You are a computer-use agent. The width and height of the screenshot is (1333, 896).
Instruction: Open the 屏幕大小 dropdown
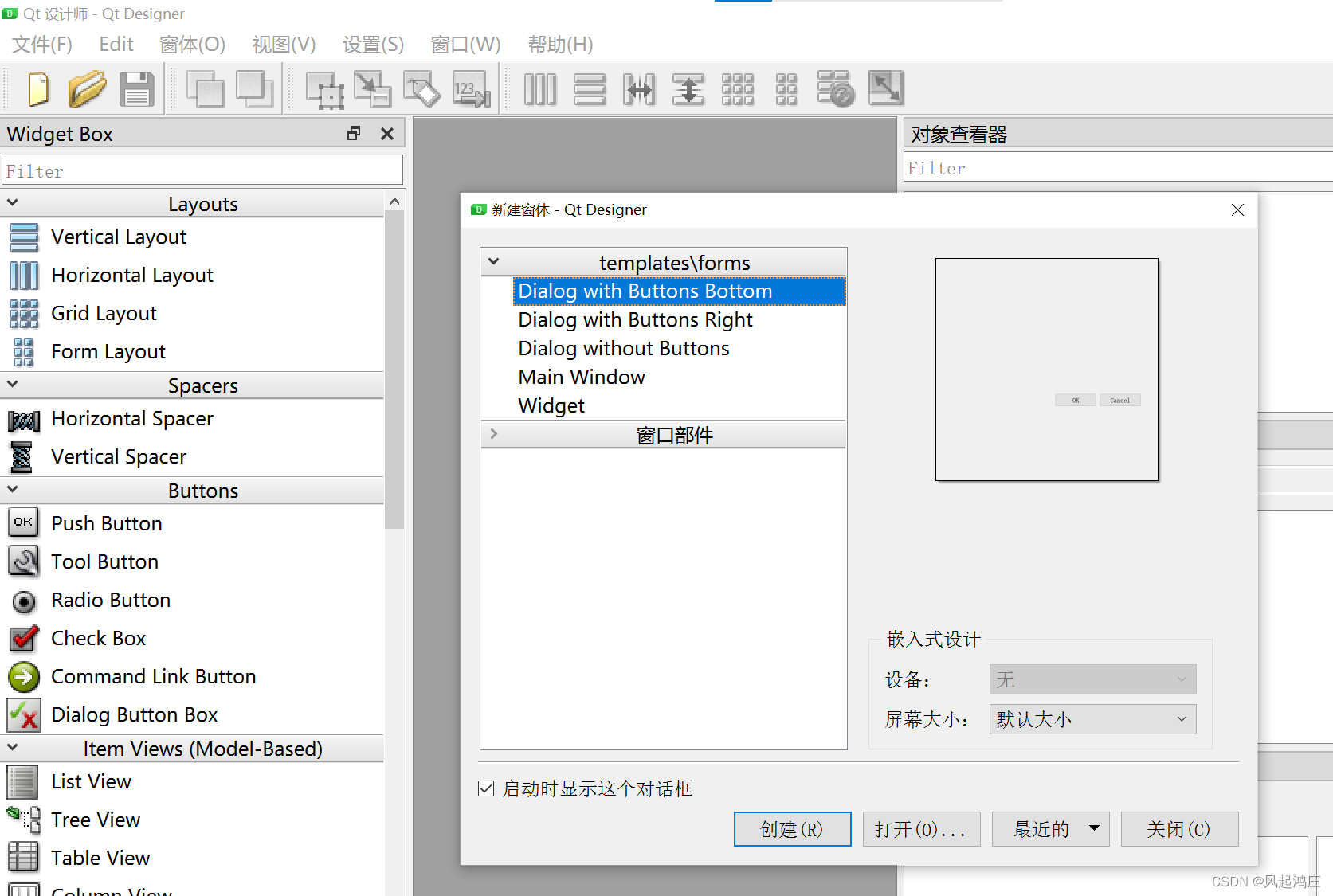pyautogui.click(x=1092, y=719)
